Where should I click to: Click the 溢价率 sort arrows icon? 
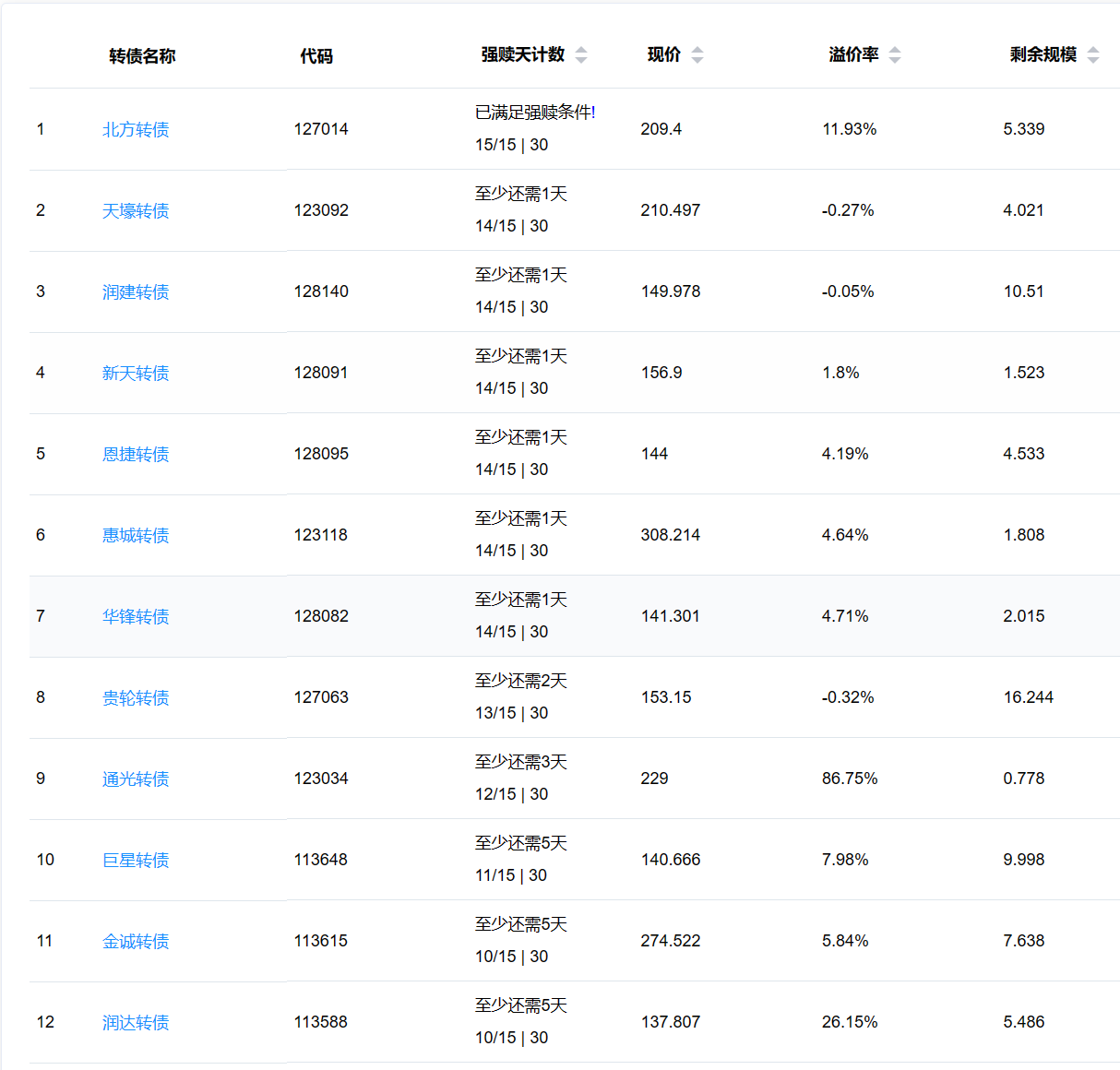click(895, 55)
